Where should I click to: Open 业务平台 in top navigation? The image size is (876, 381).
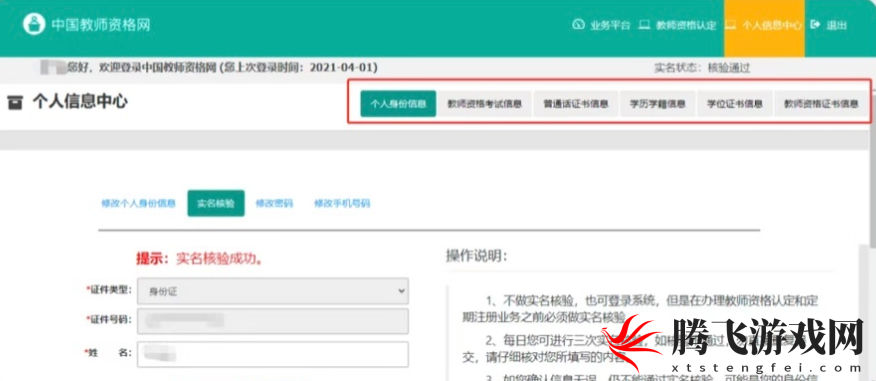coord(610,25)
